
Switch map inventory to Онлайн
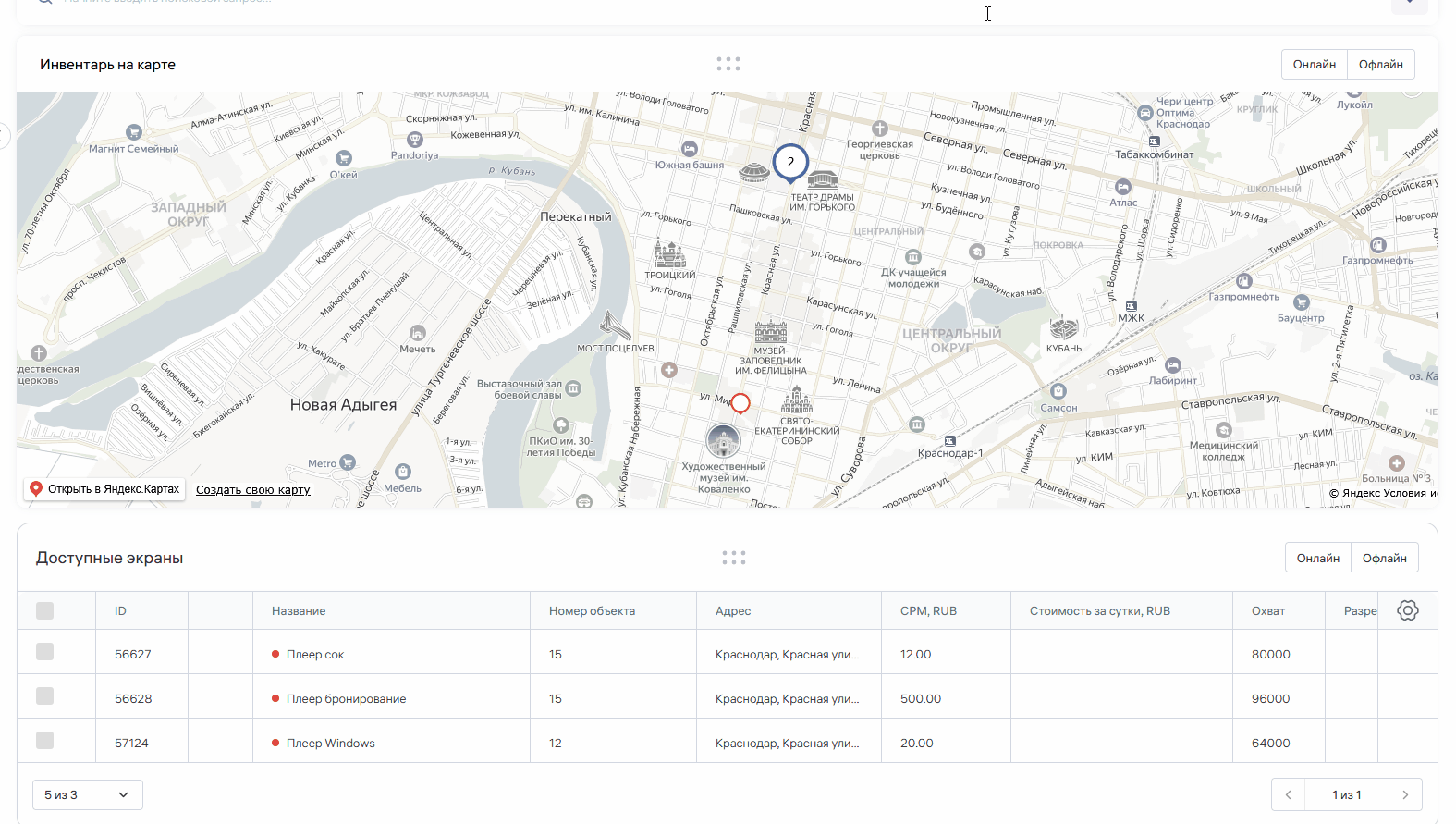[x=1314, y=65]
